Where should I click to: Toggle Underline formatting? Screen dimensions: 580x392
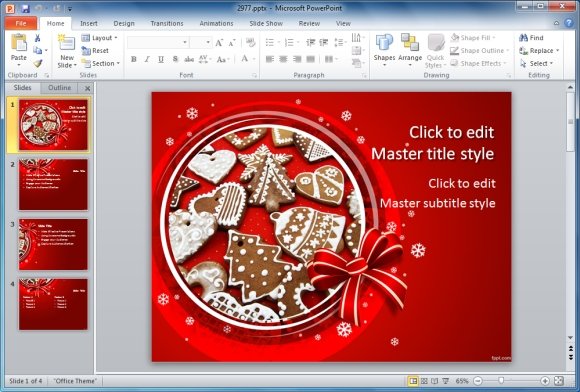coord(161,59)
